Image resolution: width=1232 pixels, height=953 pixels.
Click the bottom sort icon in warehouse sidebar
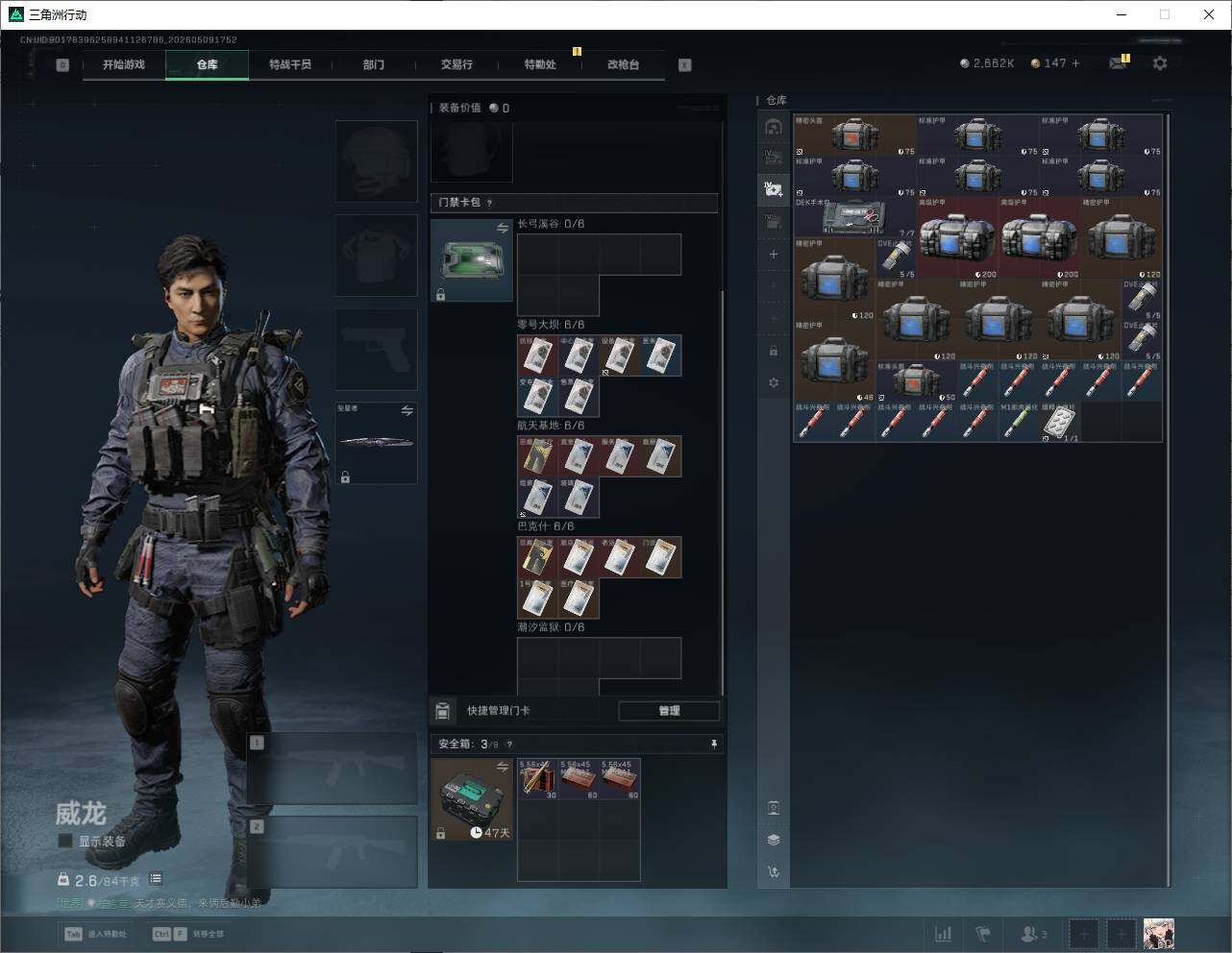click(x=774, y=872)
